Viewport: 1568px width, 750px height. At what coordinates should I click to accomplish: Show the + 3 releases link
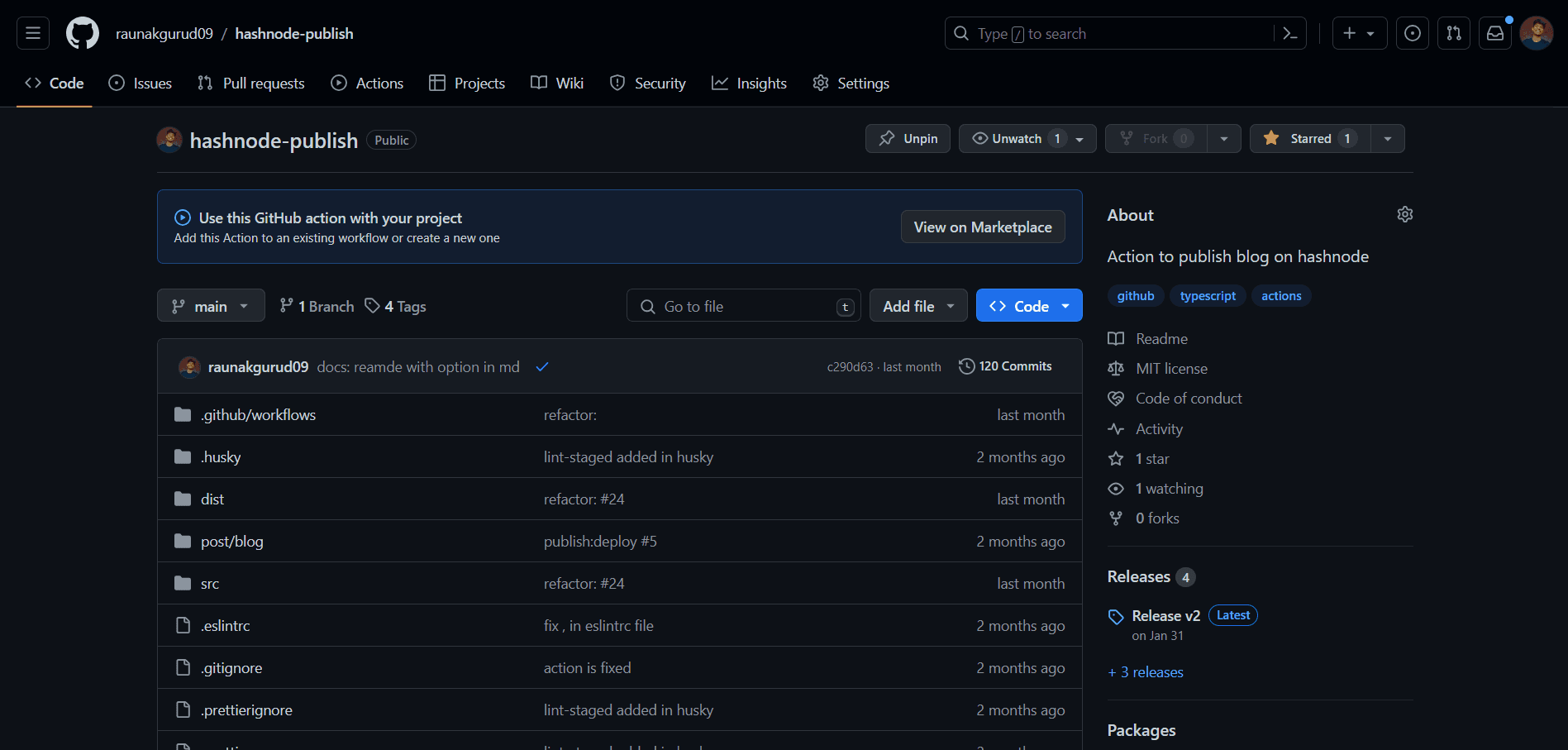[1146, 672]
